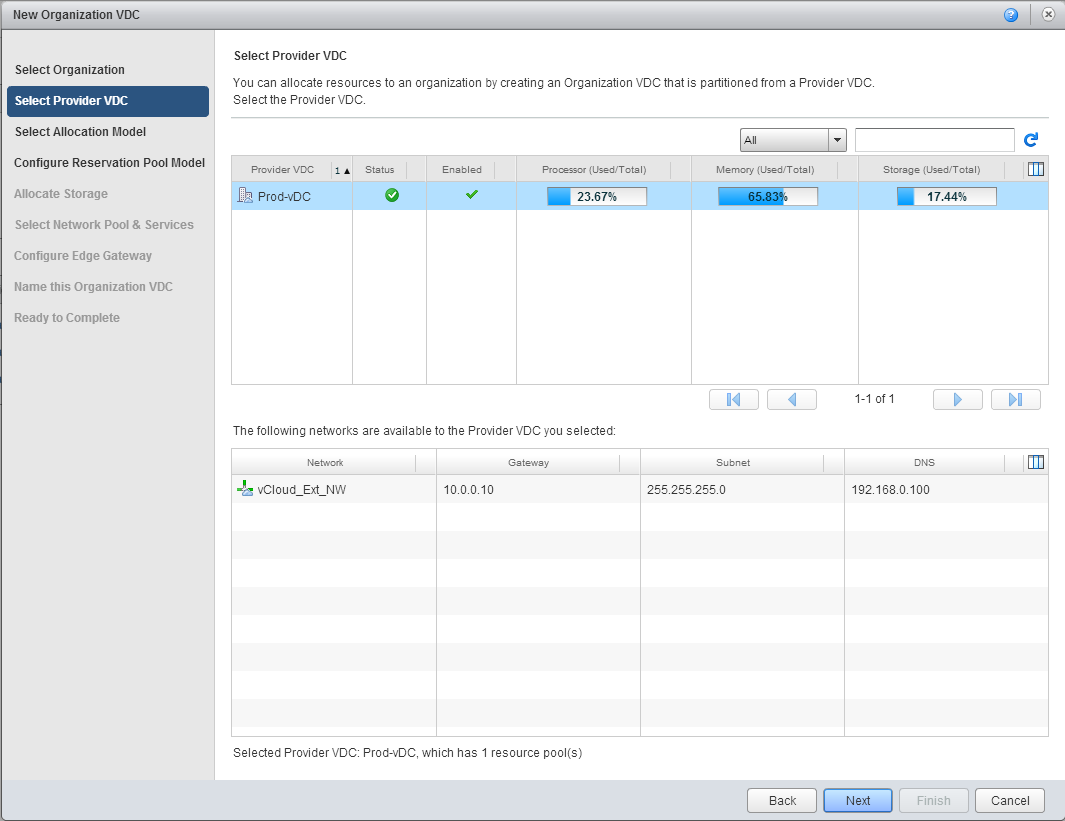Screen dimensions: 1065x821
Task: Open Configure Reservation Pool Model step
Action: [x=109, y=163]
